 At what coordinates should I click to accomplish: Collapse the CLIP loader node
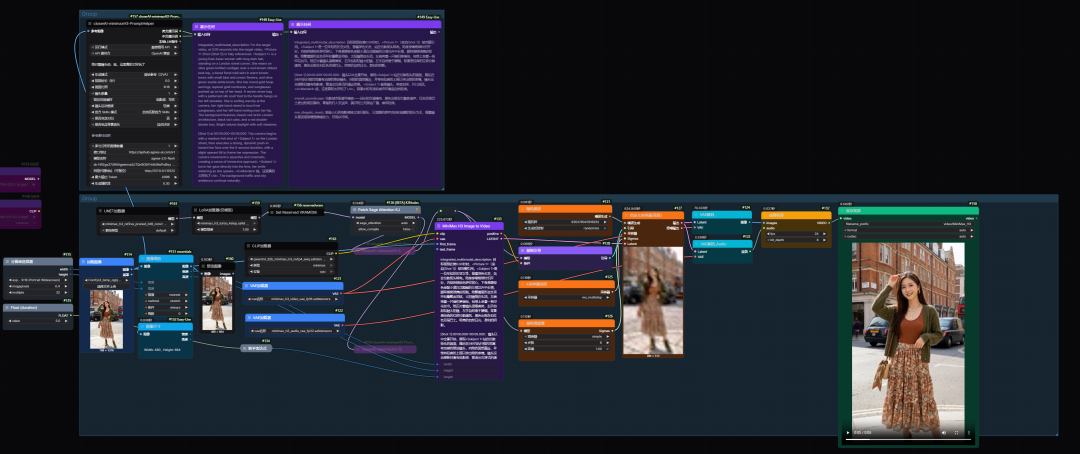[249, 245]
